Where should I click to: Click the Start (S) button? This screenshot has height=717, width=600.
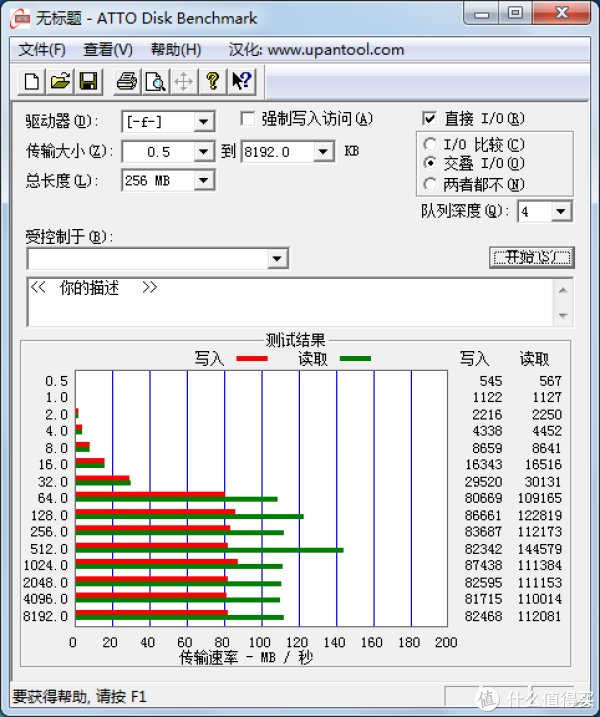pos(531,257)
